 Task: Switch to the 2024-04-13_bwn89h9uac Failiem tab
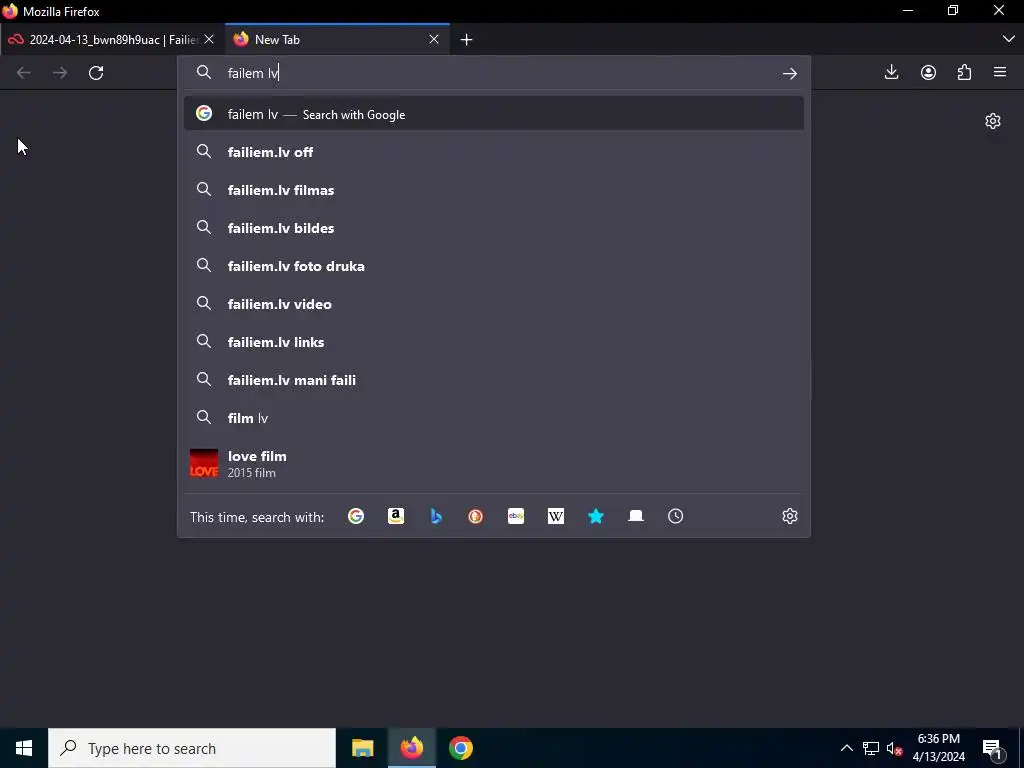110,39
